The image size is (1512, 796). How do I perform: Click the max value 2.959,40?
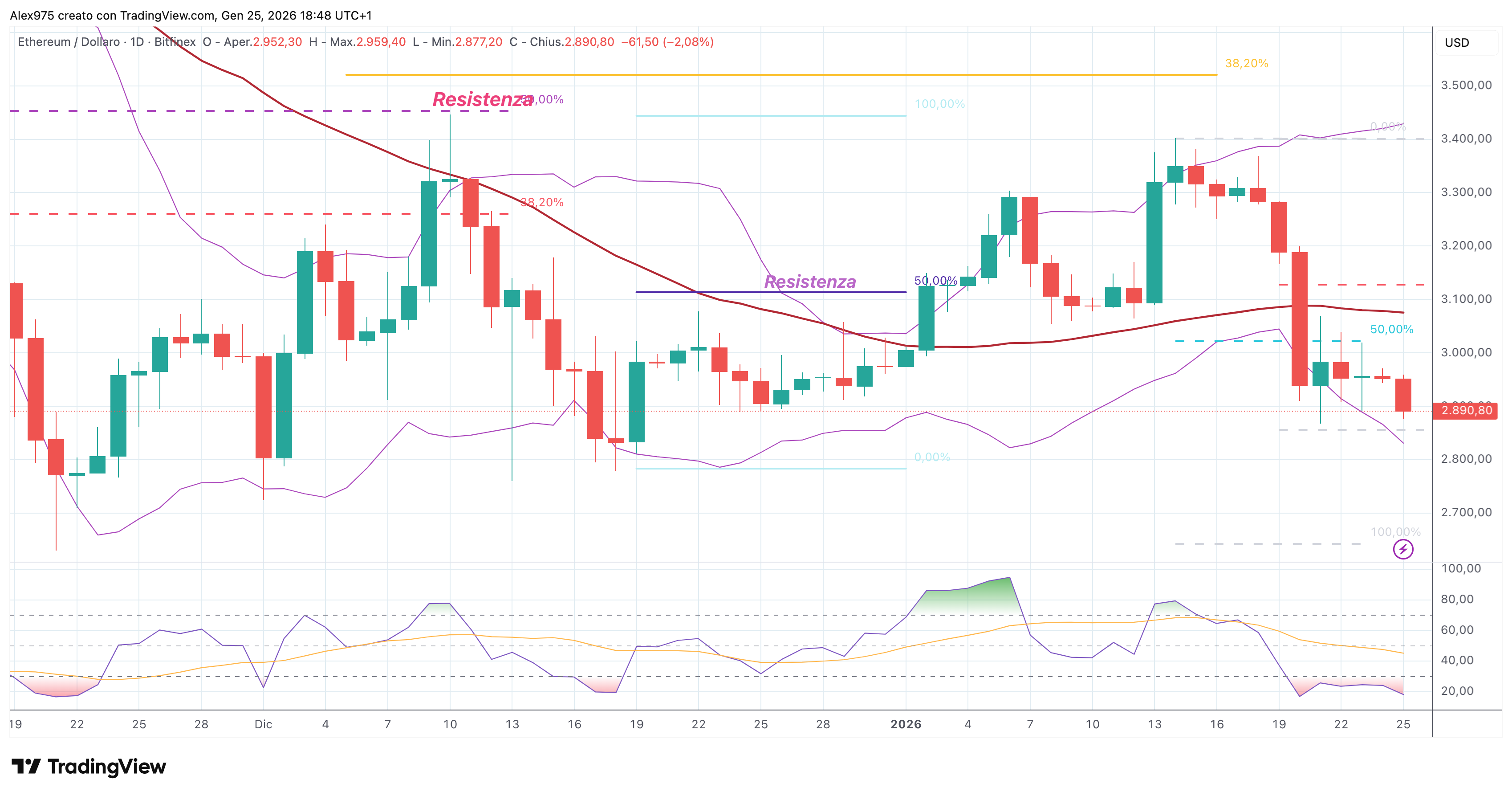click(x=381, y=42)
